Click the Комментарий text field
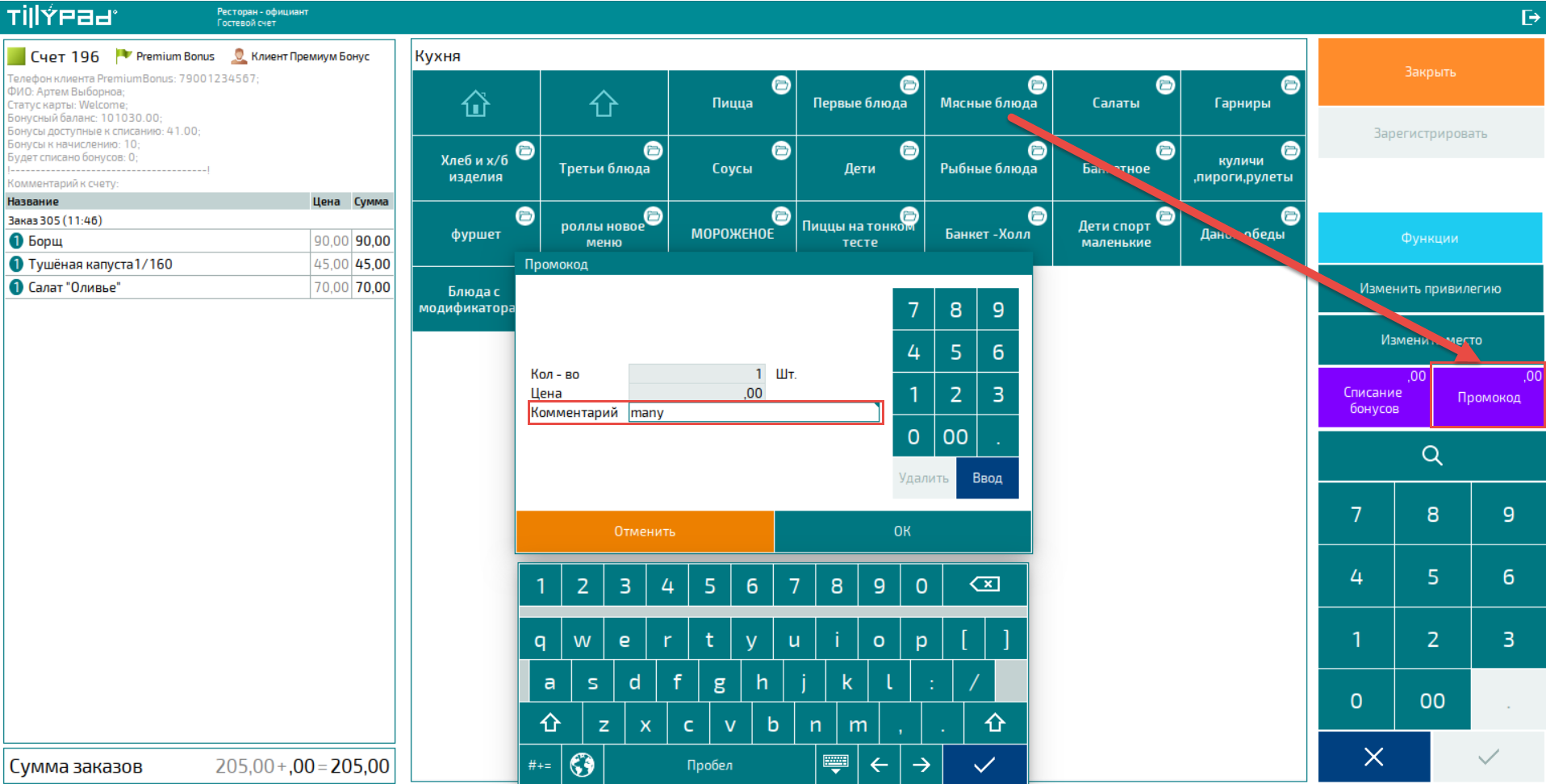Image resolution: width=1546 pixels, height=784 pixels. click(753, 413)
